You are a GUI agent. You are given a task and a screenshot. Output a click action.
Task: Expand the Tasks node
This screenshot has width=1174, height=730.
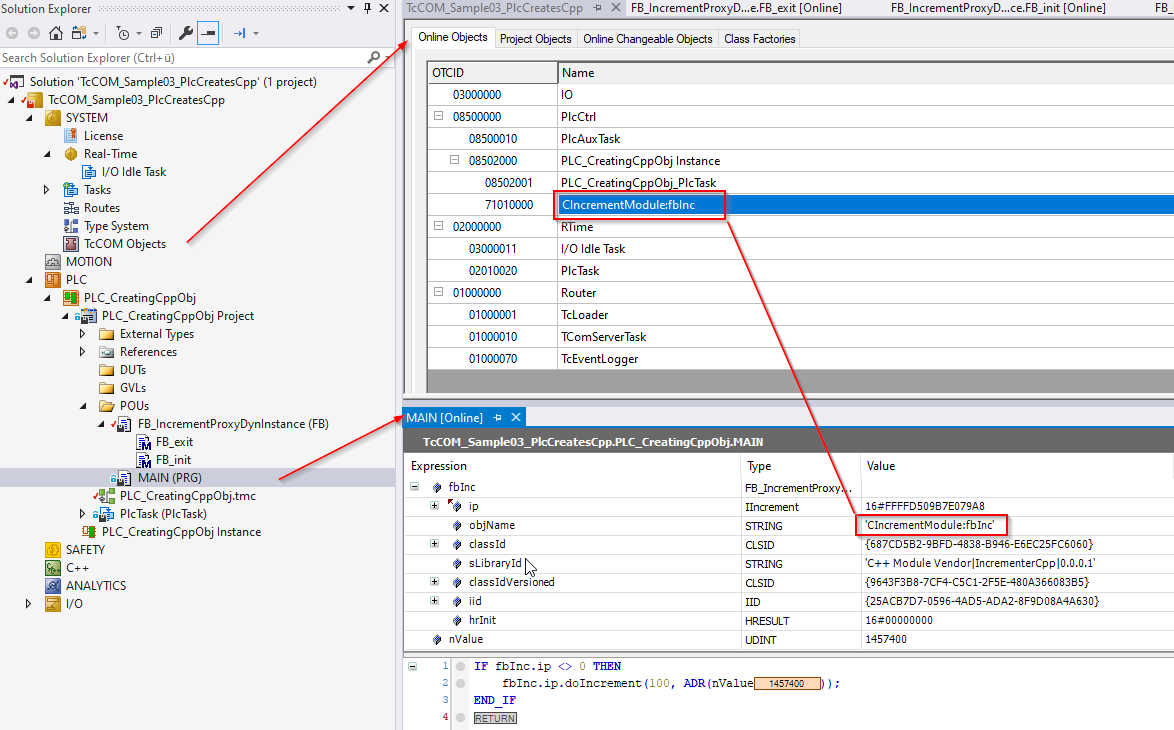tap(46, 189)
